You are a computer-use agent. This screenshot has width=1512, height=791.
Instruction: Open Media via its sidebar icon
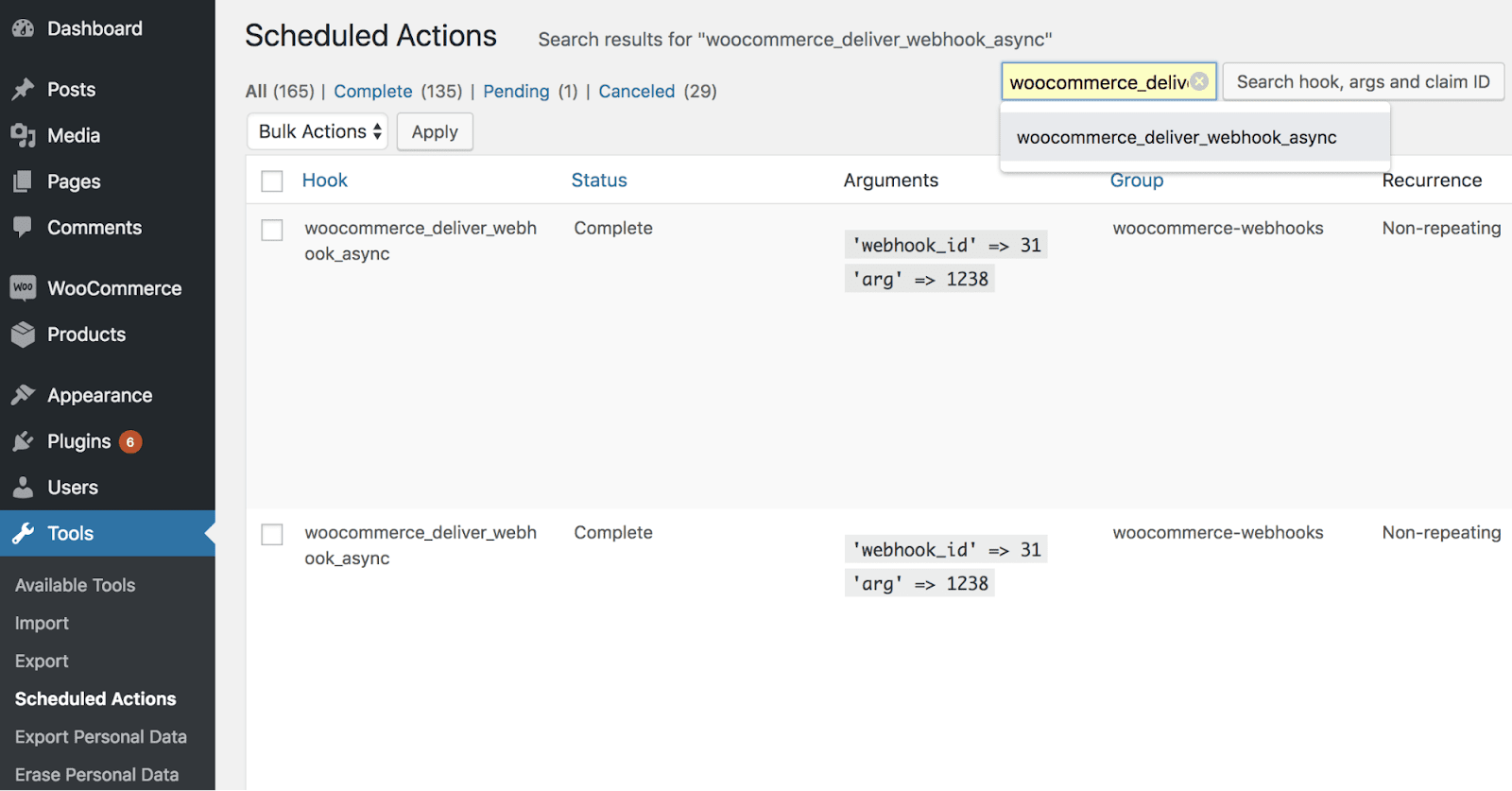coord(23,135)
